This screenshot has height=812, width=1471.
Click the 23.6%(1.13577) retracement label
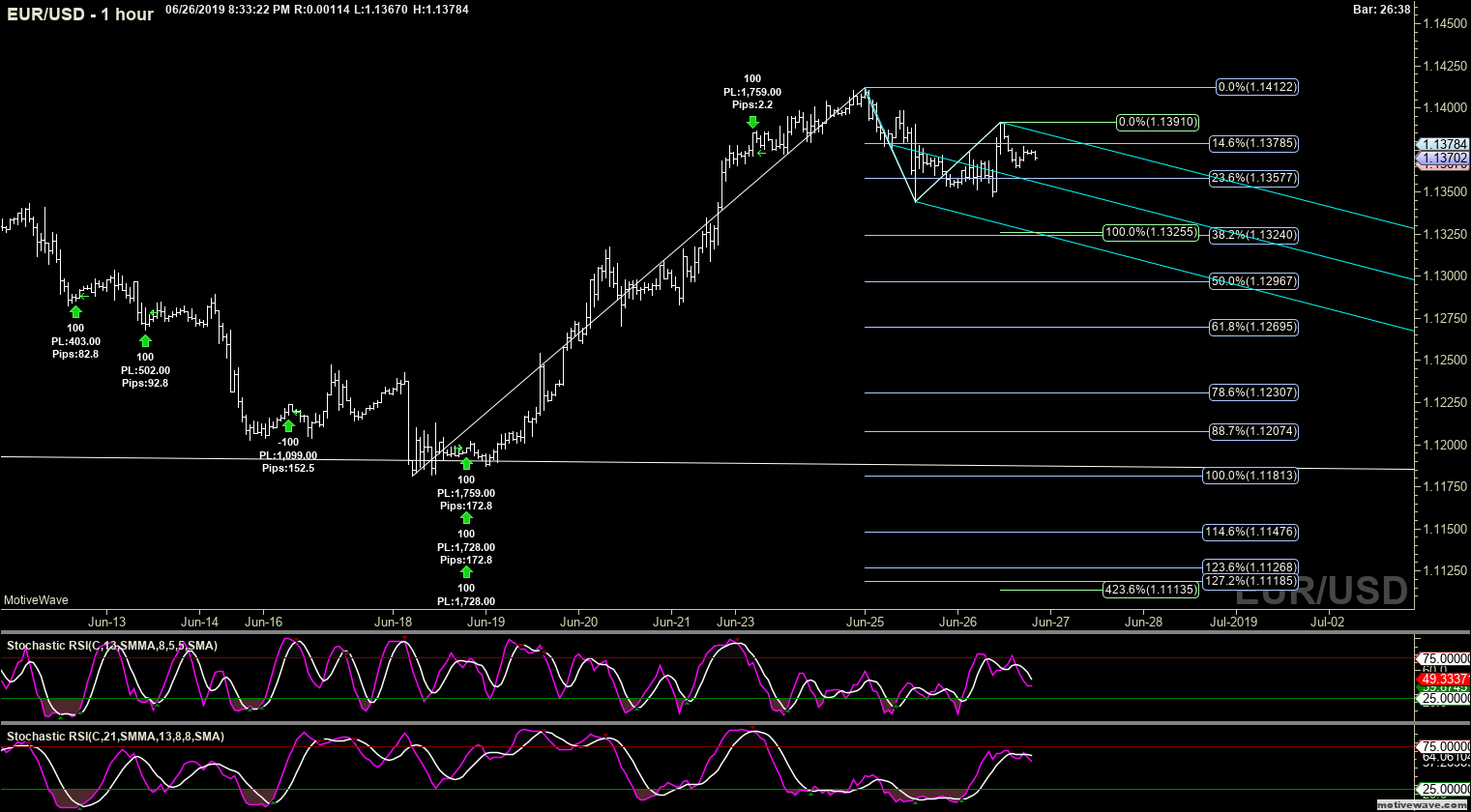pyautogui.click(x=1253, y=178)
